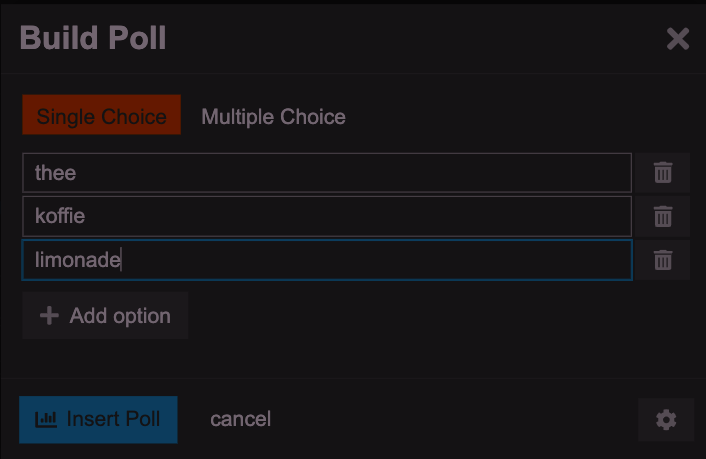Click inside the 'limonade' option field
This screenshot has width=706, height=459.
click(327, 260)
